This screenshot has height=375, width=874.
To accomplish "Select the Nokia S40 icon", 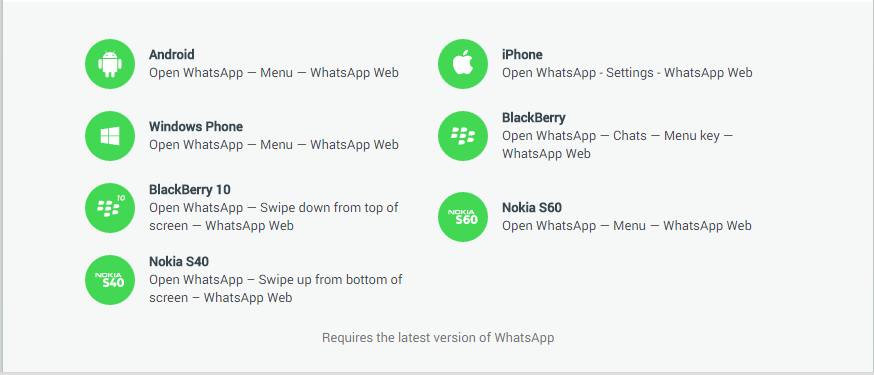I will 110,280.
